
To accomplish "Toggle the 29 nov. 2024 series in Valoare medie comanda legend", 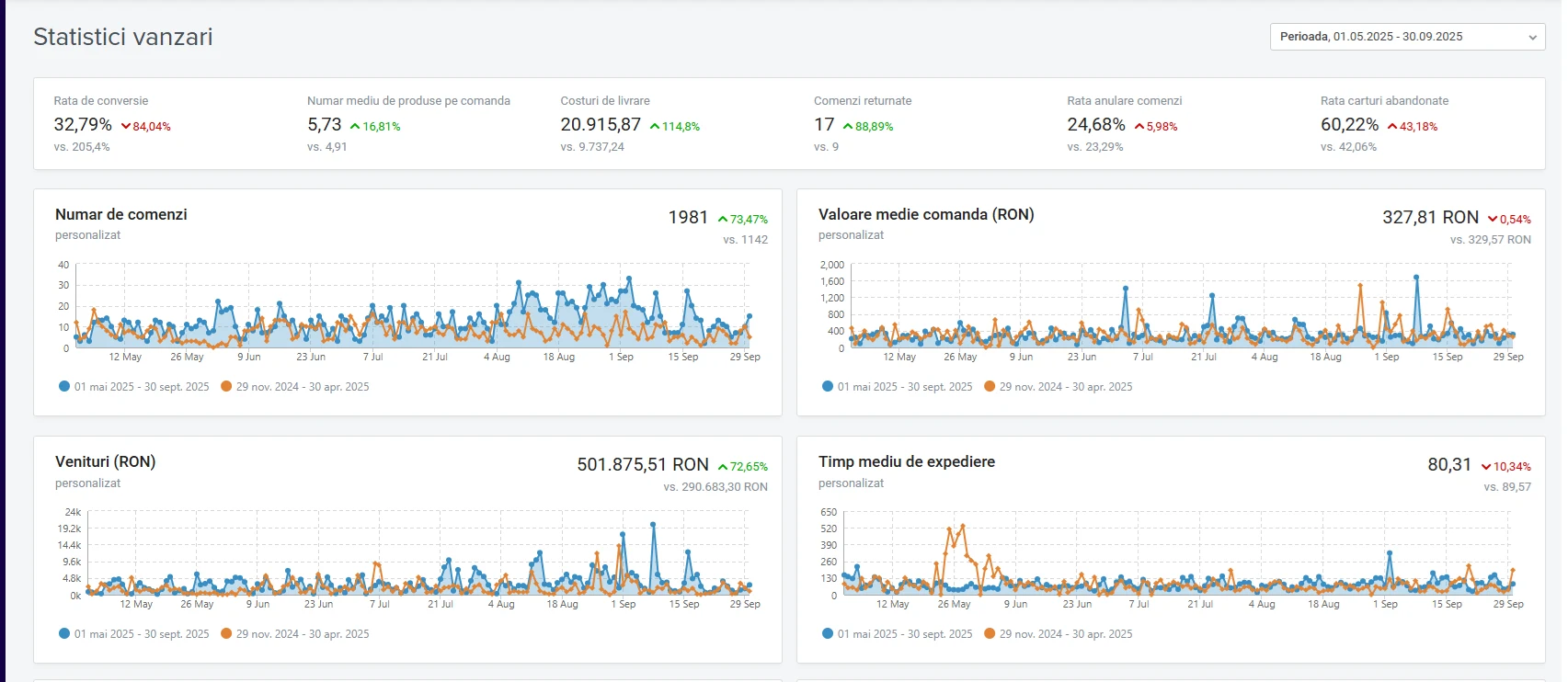I will [1058, 387].
